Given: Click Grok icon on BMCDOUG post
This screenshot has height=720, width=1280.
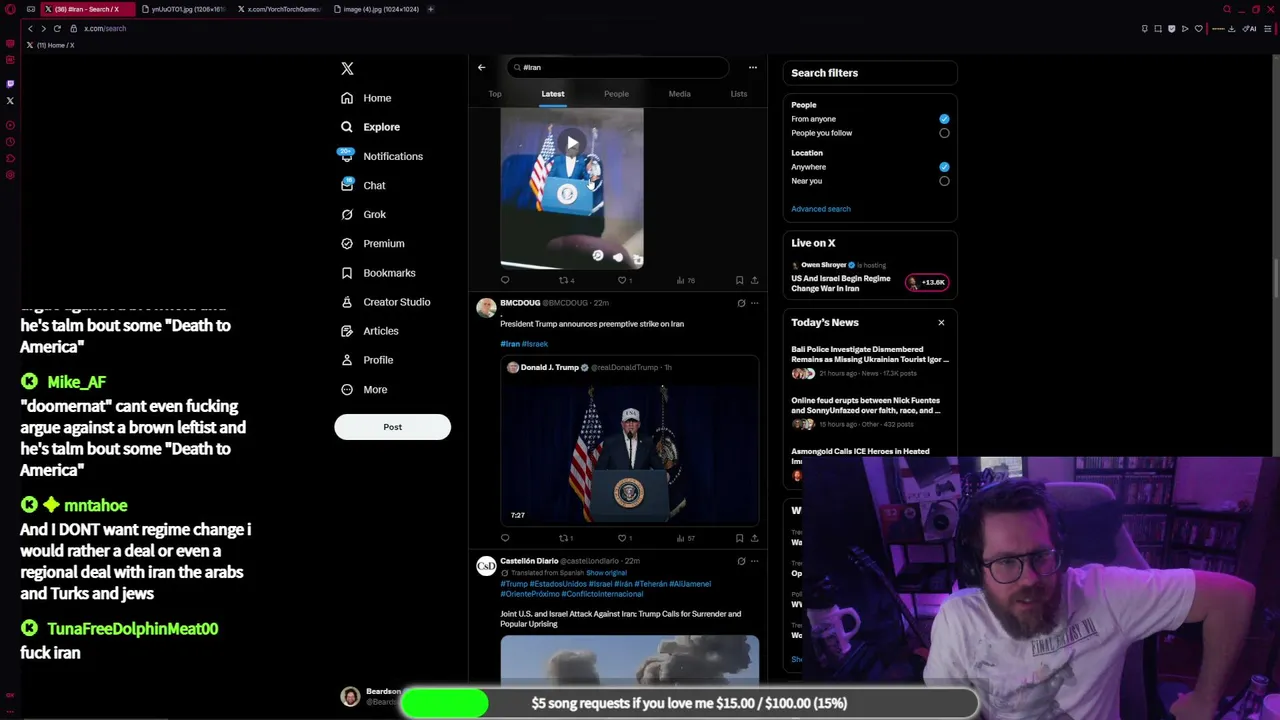Looking at the screenshot, I should tap(741, 303).
